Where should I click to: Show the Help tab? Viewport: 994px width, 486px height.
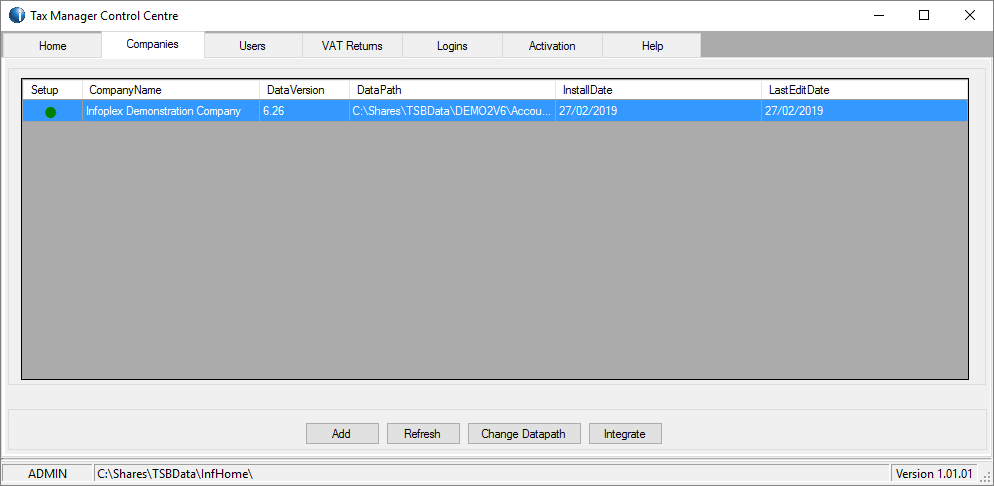tap(652, 46)
